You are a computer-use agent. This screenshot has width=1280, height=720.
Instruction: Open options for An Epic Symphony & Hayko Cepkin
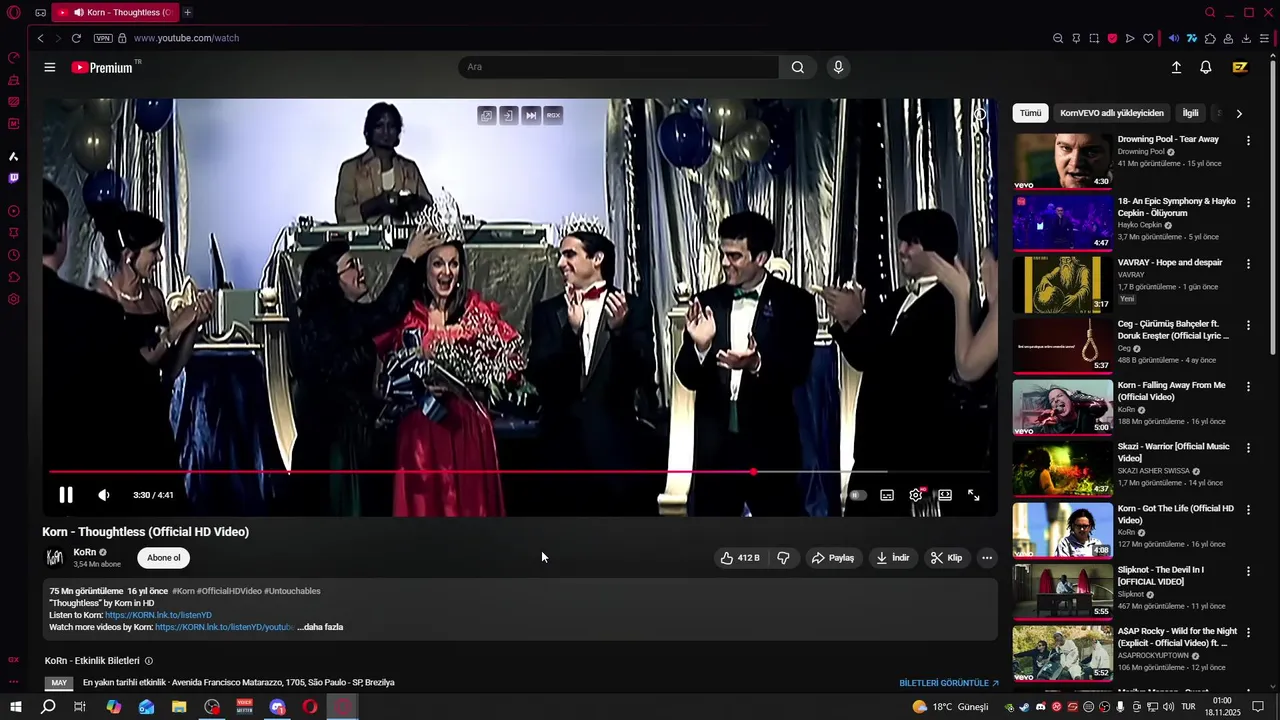tap(1248, 202)
